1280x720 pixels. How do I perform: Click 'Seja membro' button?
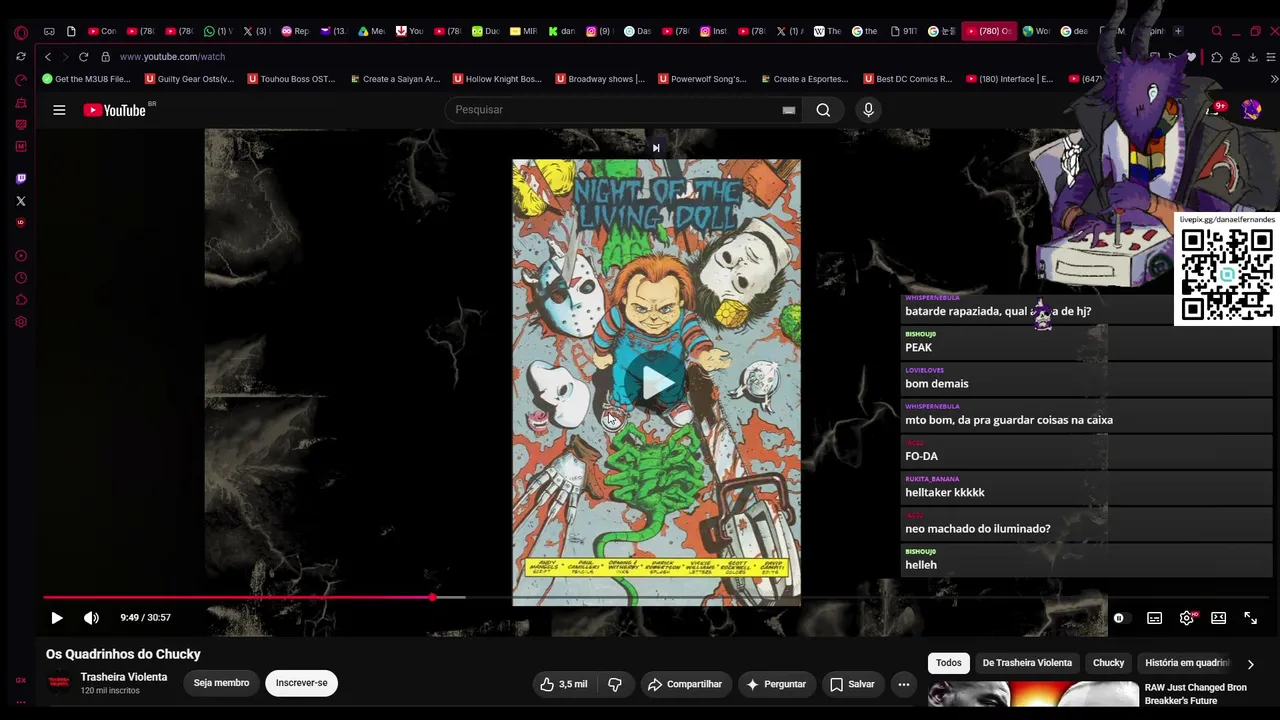click(221, 683)
